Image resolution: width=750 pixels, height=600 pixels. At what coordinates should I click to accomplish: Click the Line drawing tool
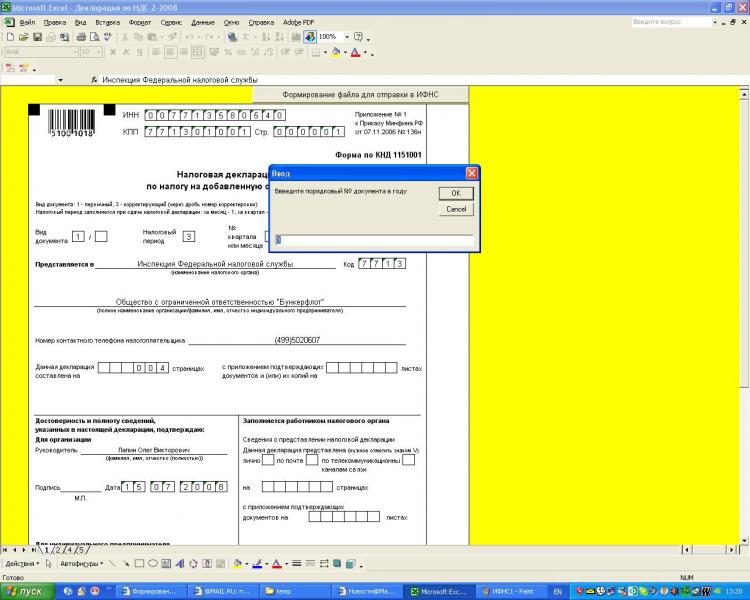tap(112, 564)
